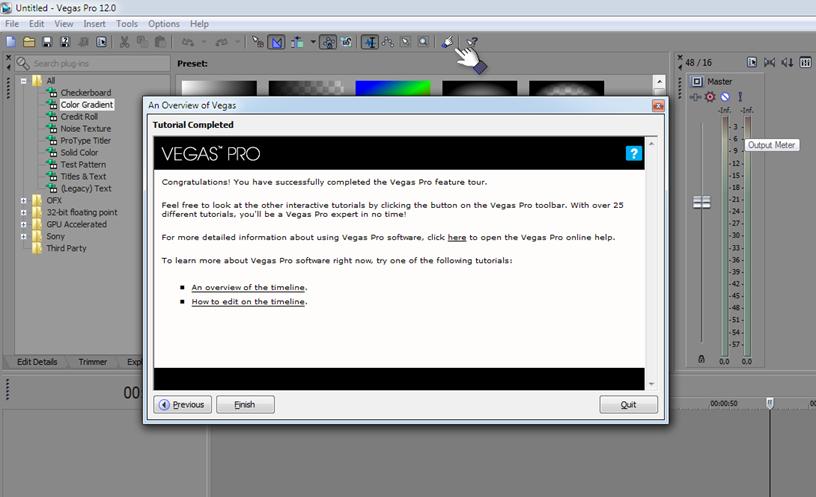Toggle the Mute icon on the Master bus
This screenshot has height=497, width=816.
725,97
